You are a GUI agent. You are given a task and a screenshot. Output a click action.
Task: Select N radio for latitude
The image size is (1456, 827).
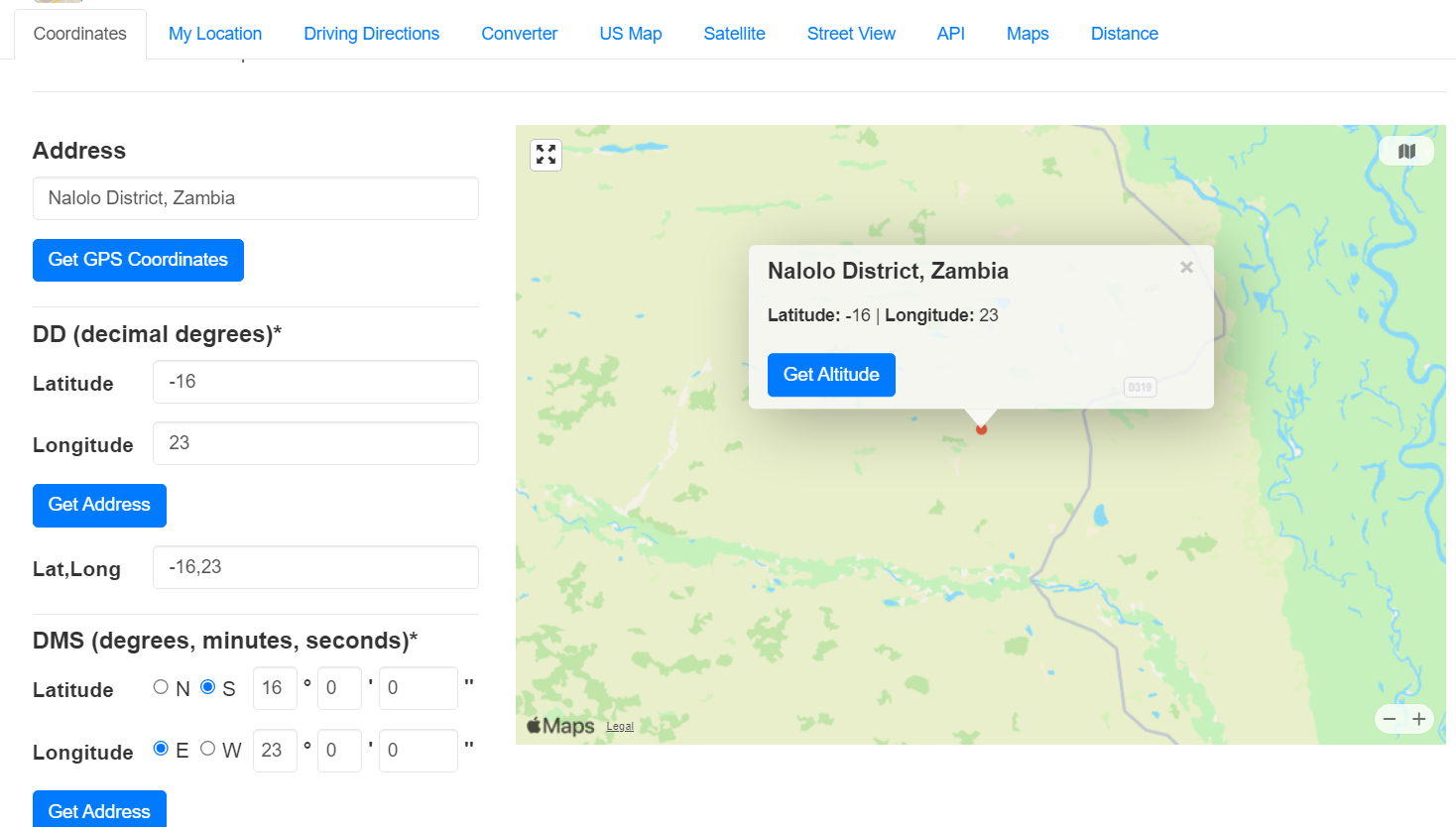point(161,687)
